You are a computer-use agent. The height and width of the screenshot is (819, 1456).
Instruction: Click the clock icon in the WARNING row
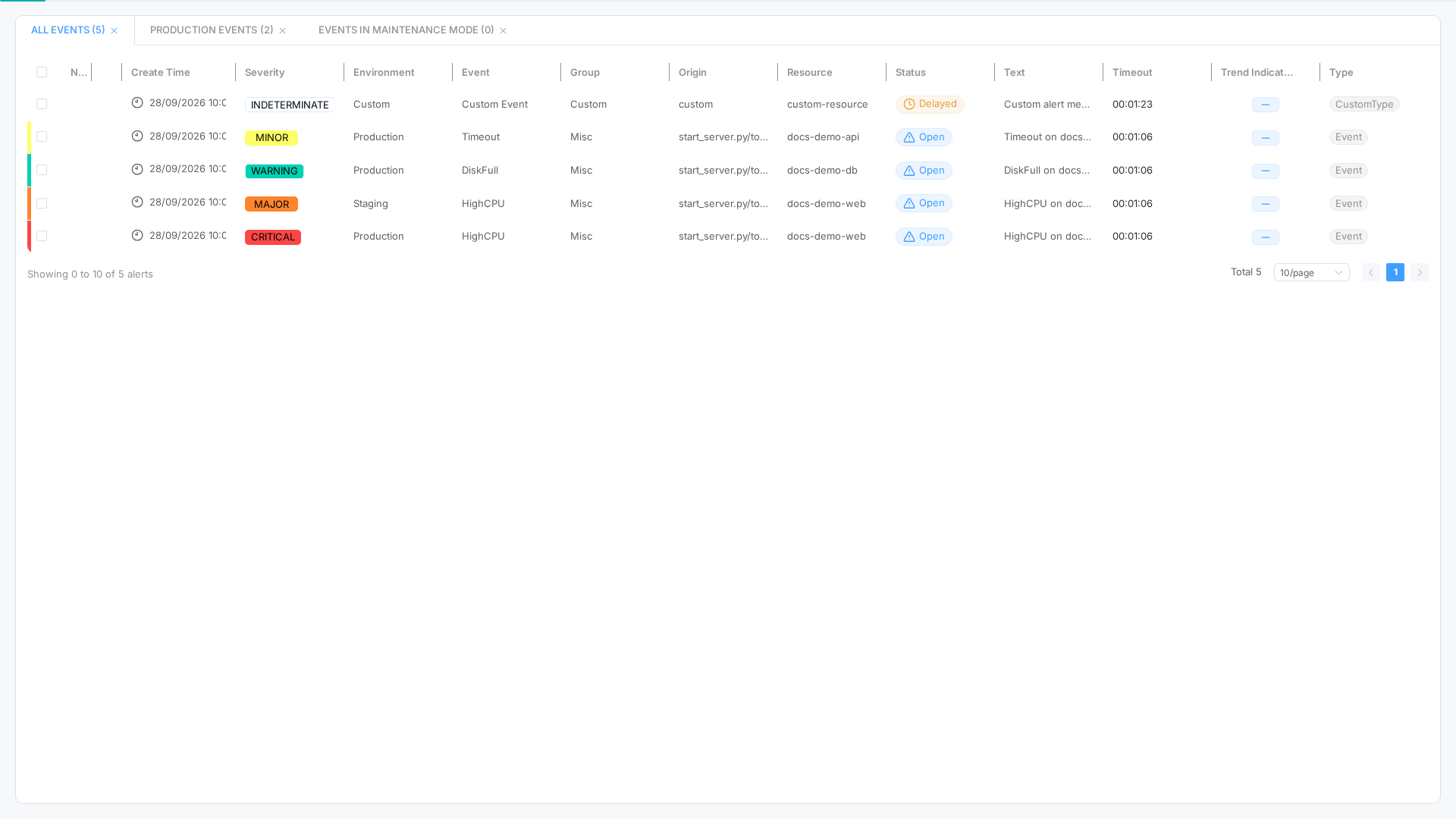[137, 169]
